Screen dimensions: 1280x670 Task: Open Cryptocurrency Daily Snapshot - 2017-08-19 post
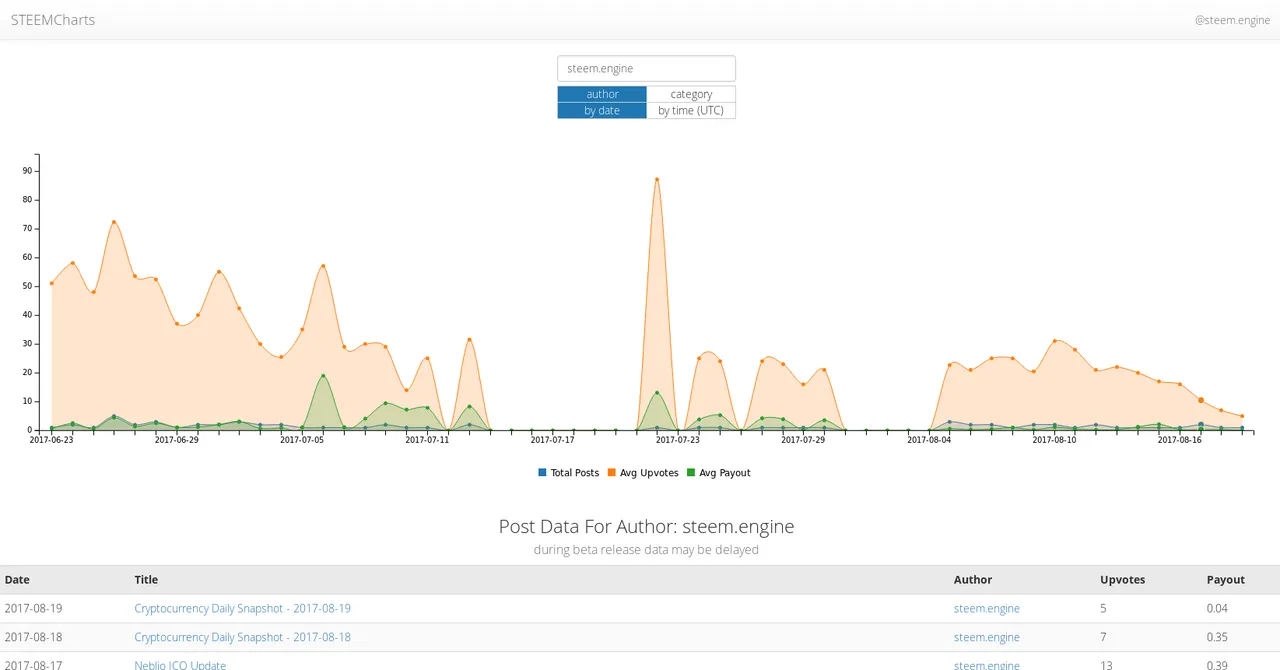[x=242, y=608]
